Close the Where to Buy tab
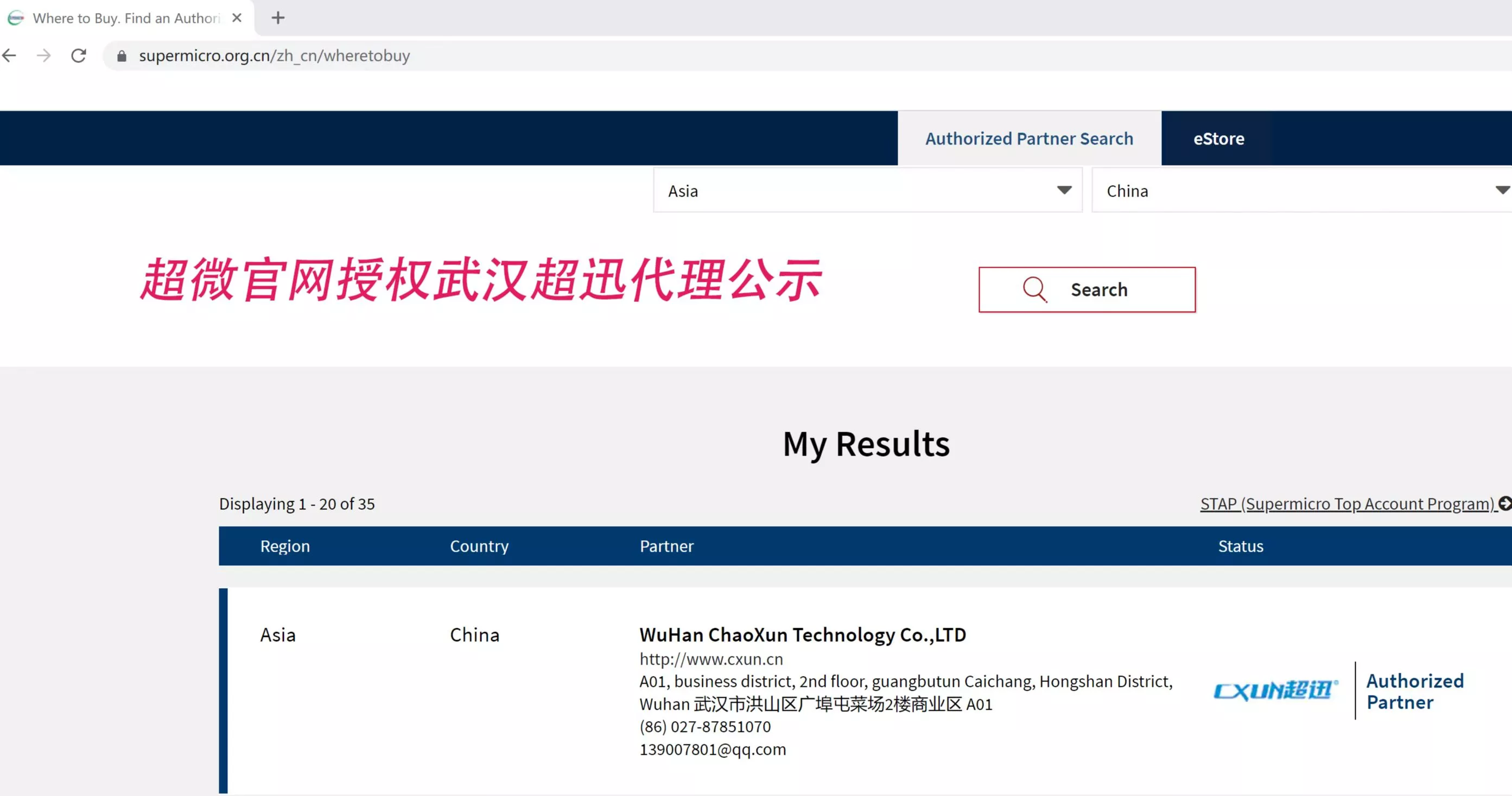The height and width of the screenshot is (796, 1512). point(237,18)
